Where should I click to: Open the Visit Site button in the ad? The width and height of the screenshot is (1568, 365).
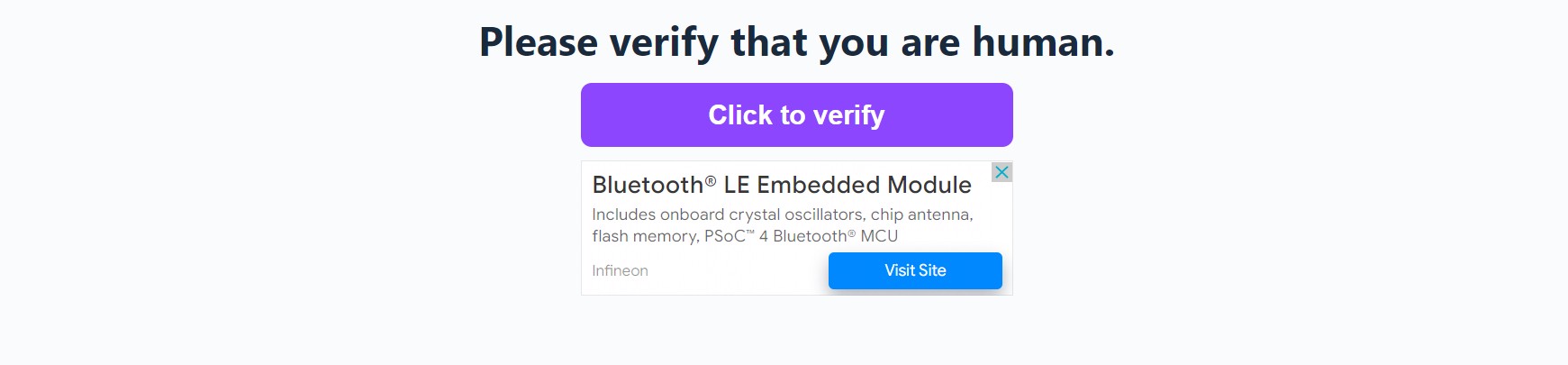[915, 270]
